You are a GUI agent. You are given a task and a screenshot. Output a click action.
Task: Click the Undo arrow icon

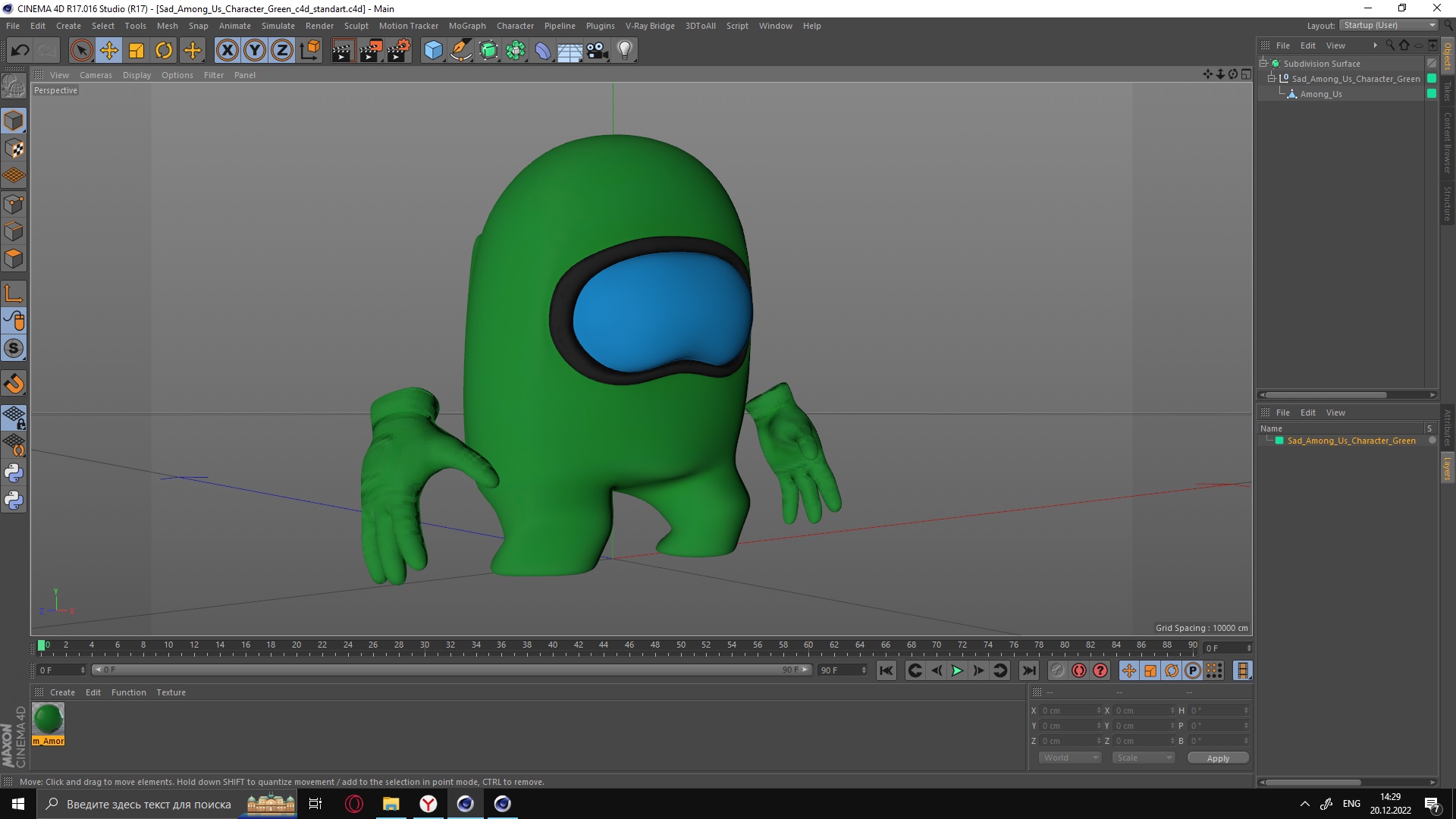coord(20,51)
